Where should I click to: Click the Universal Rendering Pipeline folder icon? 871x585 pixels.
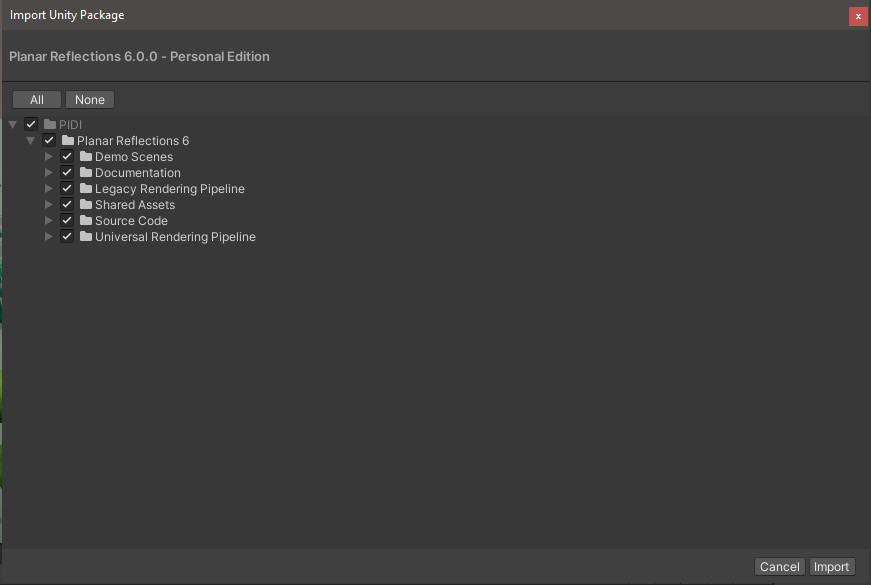click(x=86, y=236)
